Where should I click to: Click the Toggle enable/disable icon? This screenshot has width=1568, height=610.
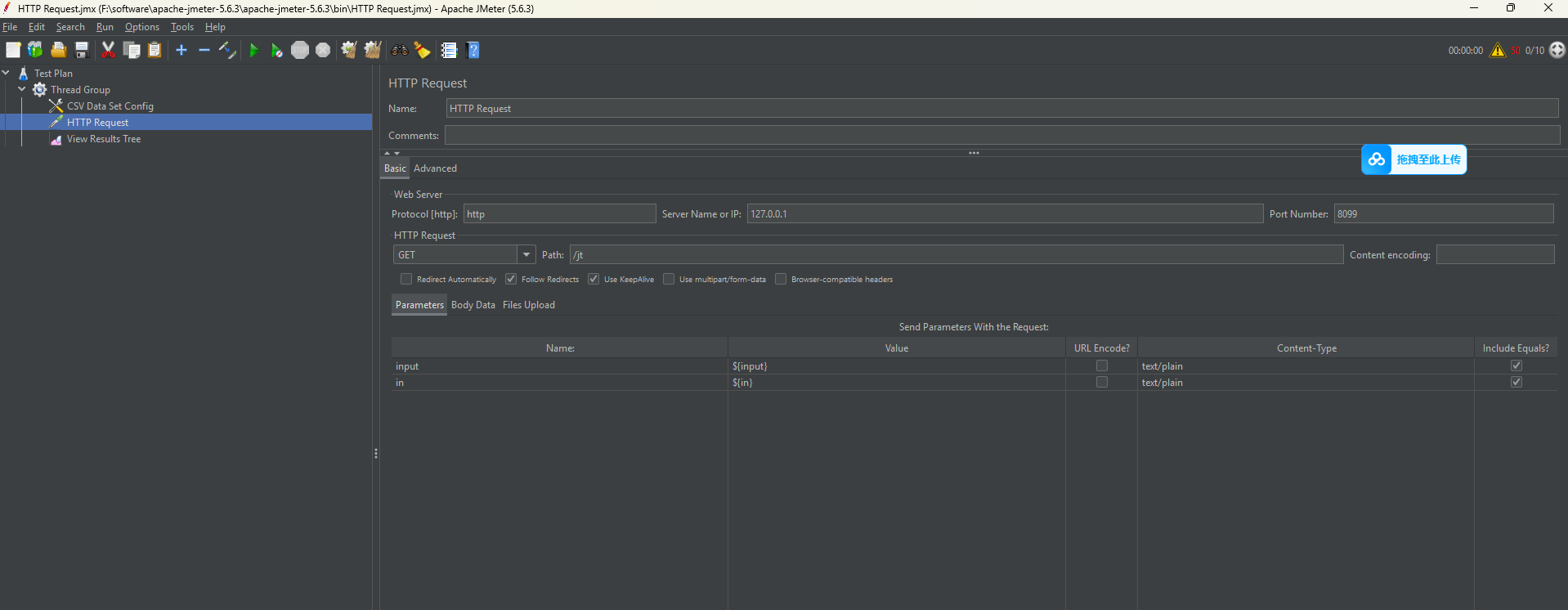(x=227, y=50)
